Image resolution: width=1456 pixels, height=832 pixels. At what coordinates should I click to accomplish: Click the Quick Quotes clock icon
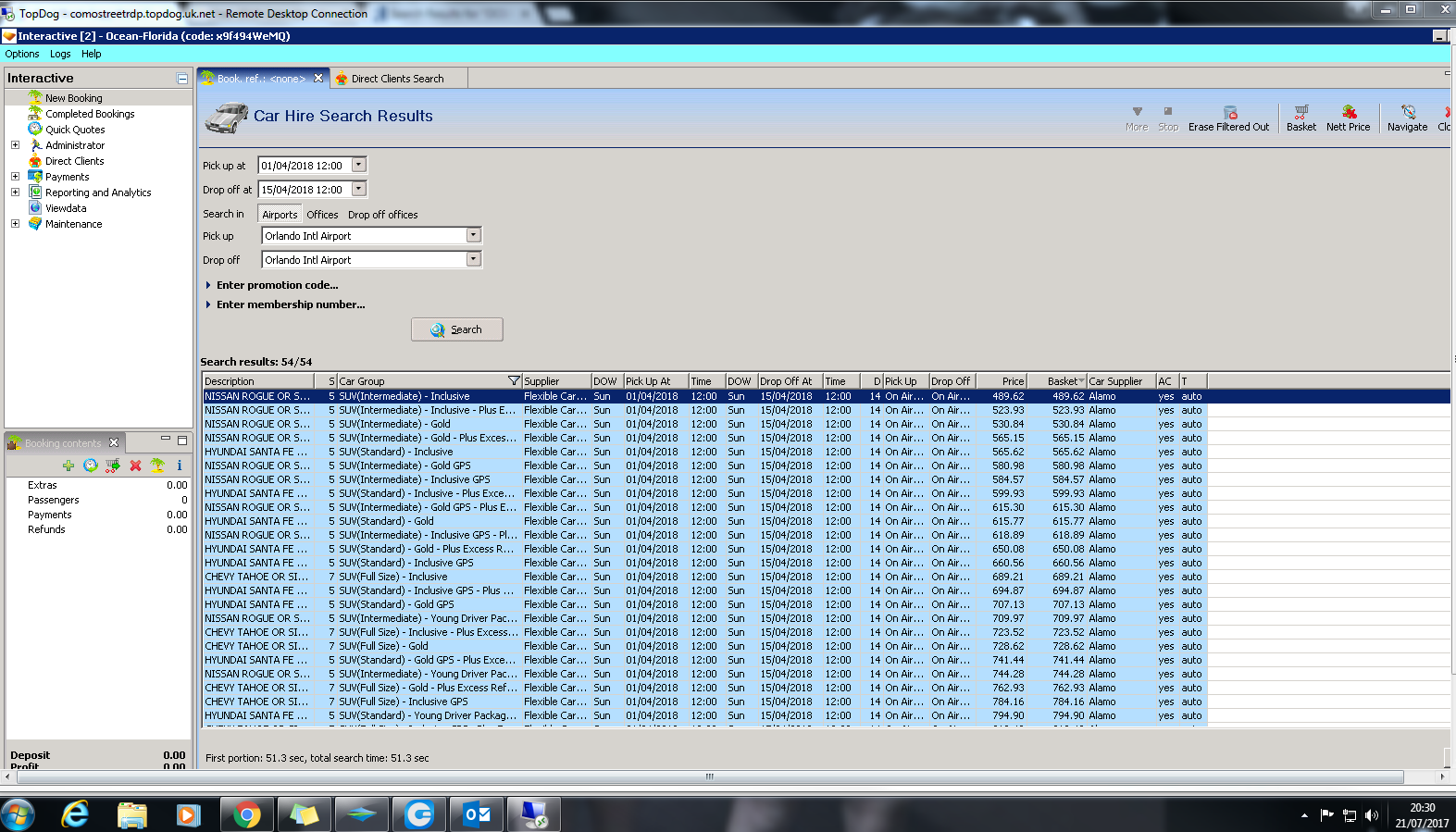pyautogui.click(x=35, y=130)
